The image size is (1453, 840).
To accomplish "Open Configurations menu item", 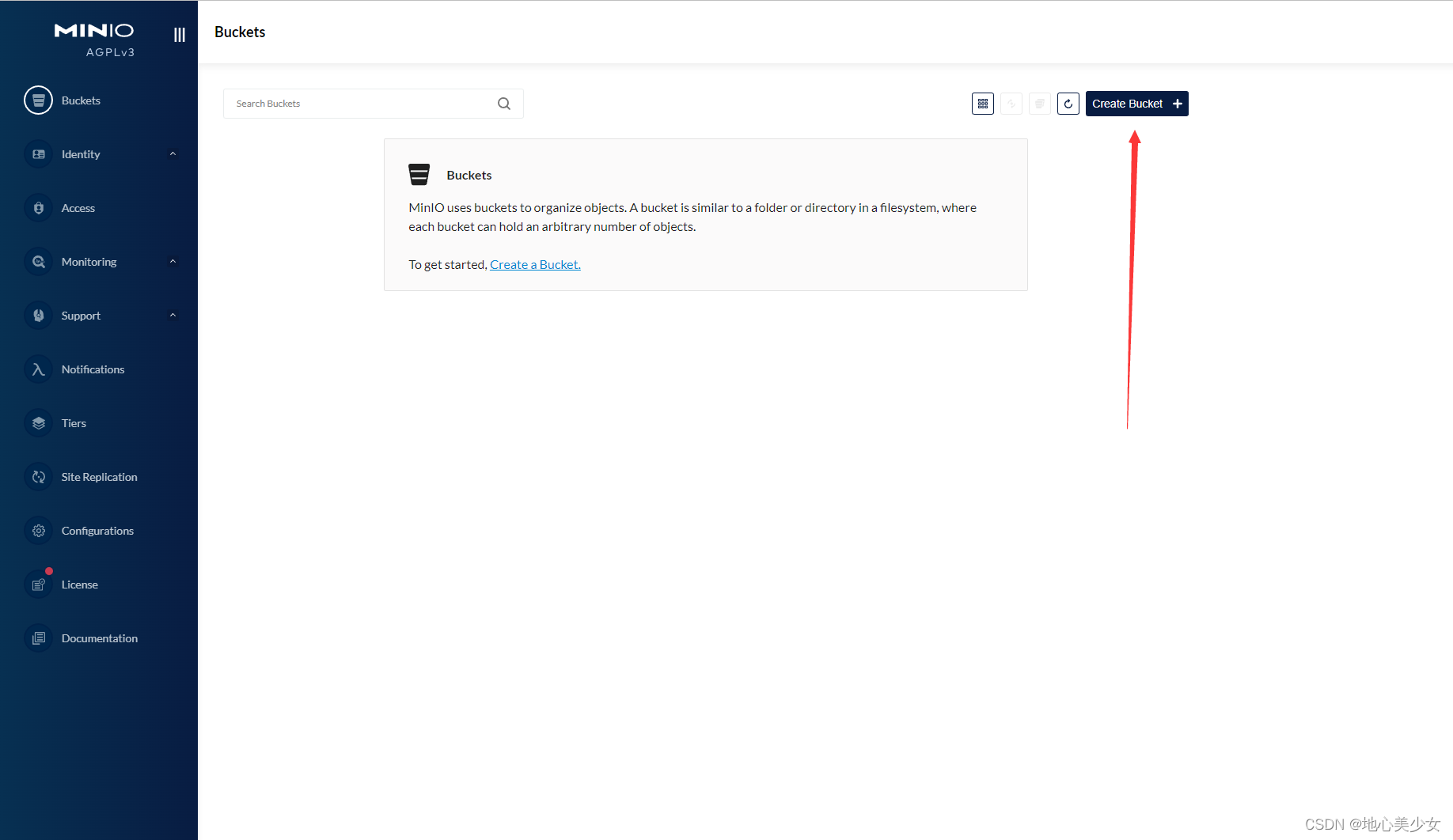I will (99, 531).
